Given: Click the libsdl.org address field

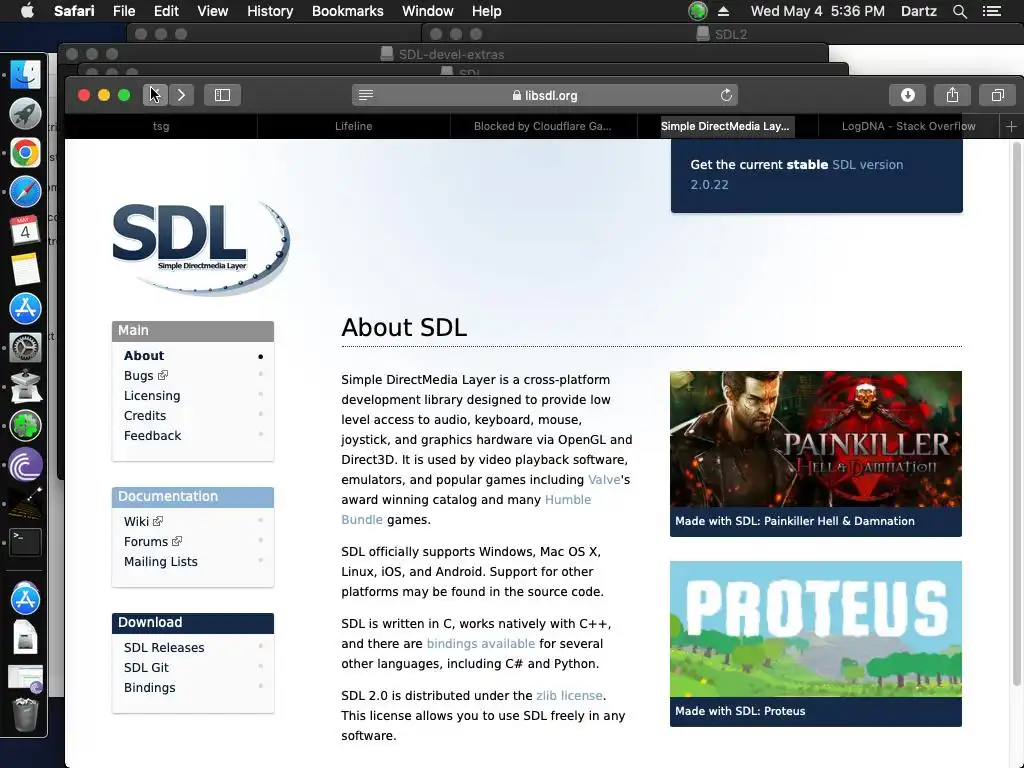Looking at the screenshot, I should (x=545, y=95).
